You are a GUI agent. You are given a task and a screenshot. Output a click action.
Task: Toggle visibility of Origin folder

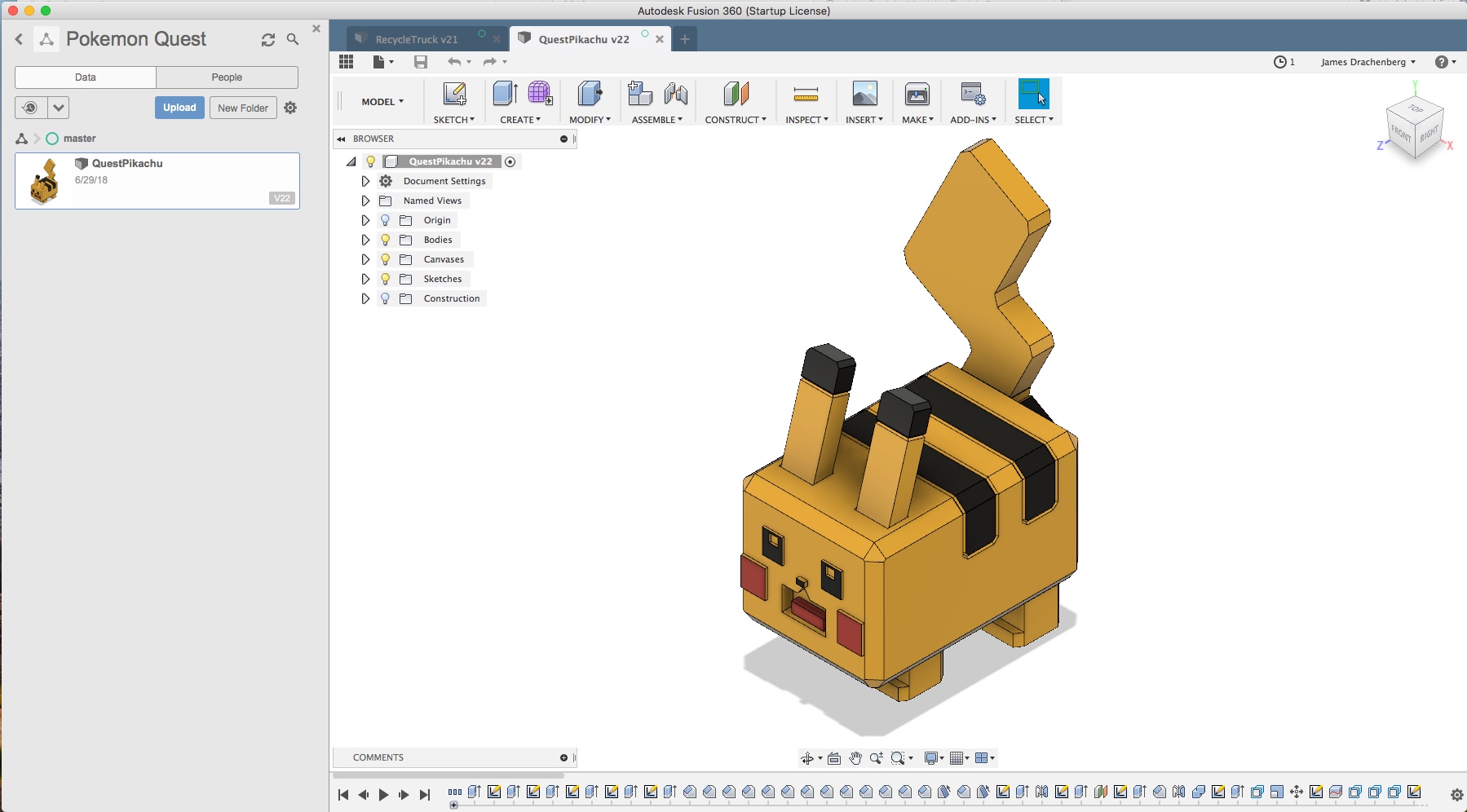(x=386, y=220)
